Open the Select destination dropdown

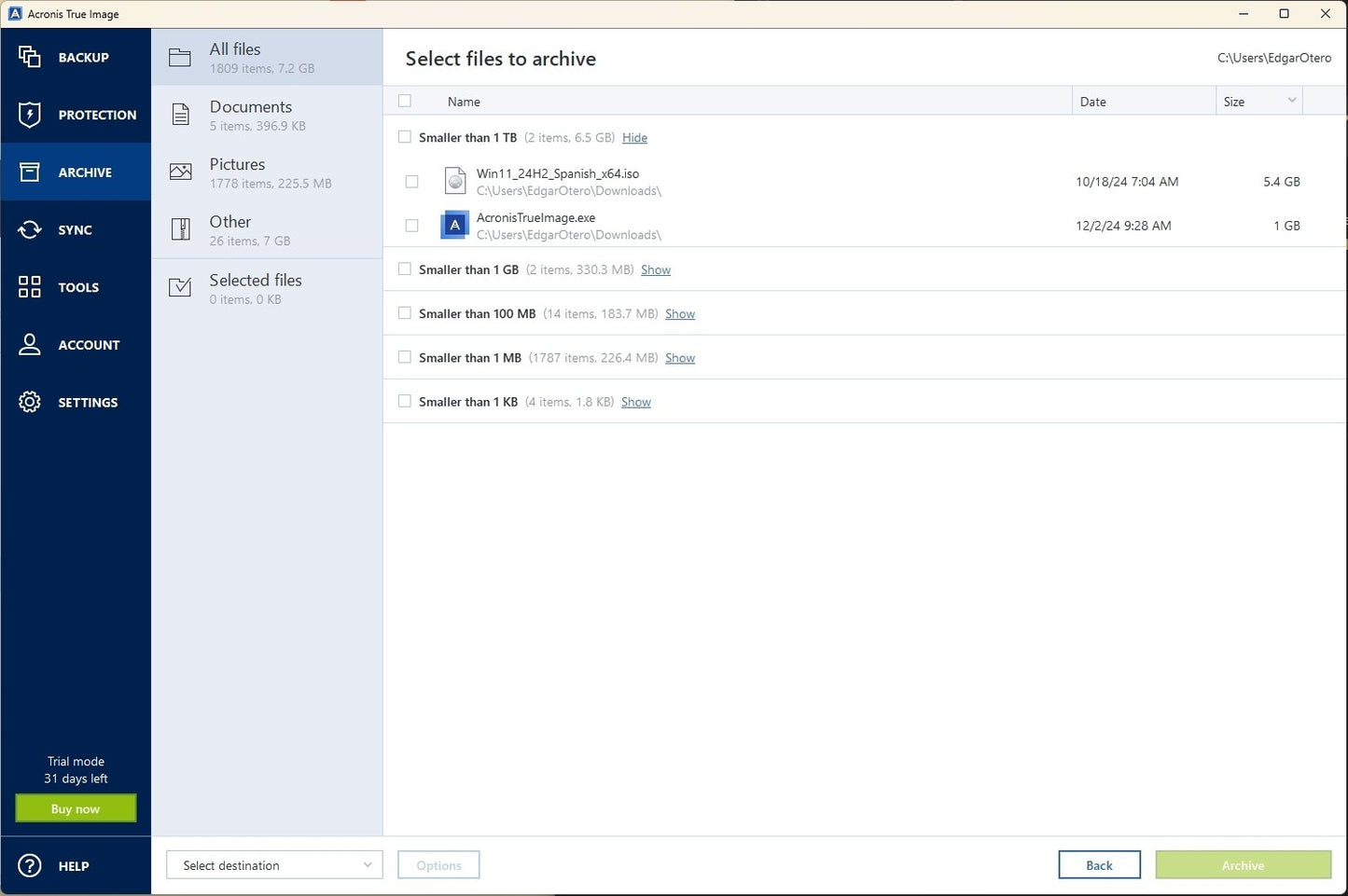pos(274,865)
